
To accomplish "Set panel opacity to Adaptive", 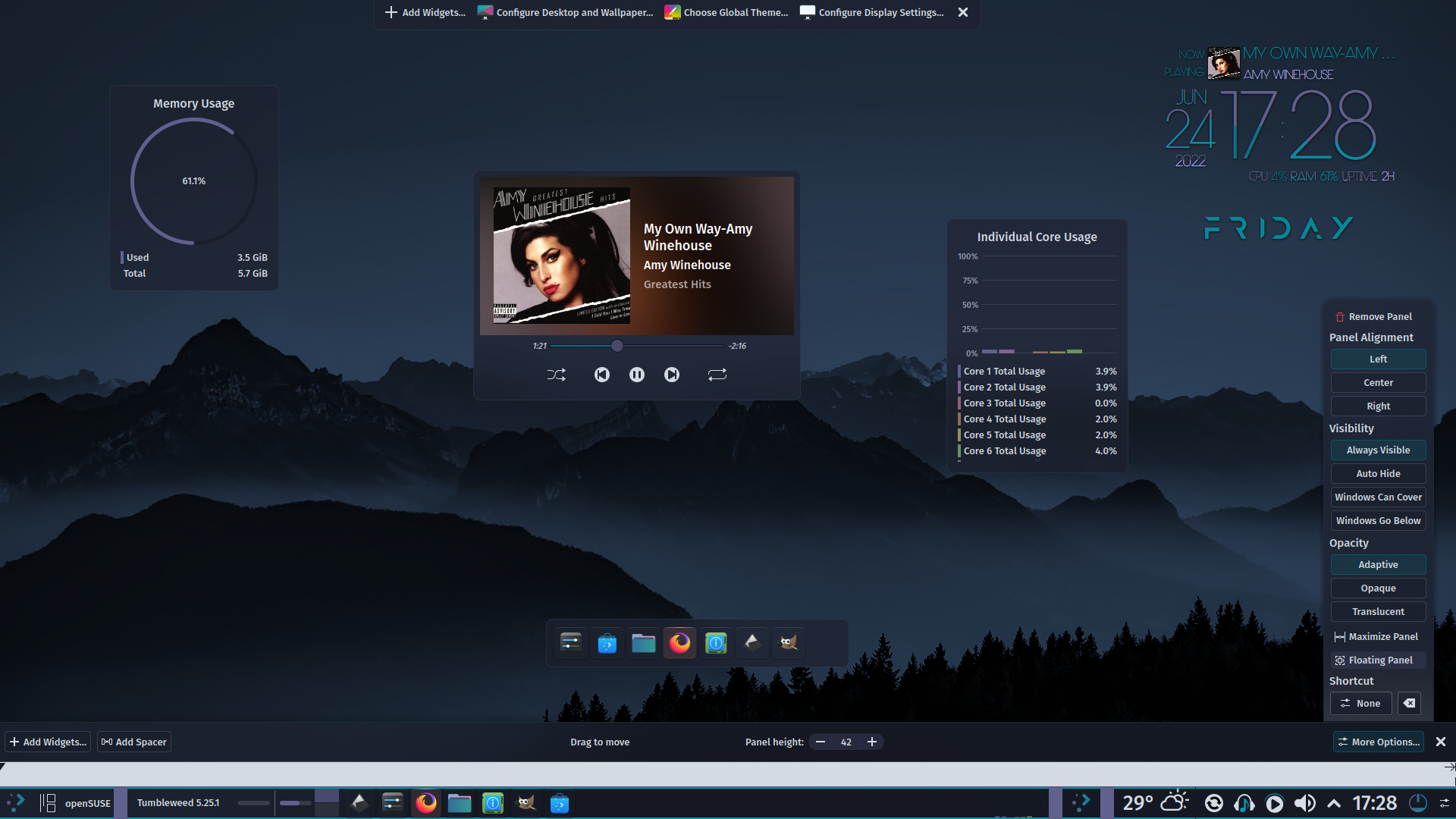I will [1378, 565].
